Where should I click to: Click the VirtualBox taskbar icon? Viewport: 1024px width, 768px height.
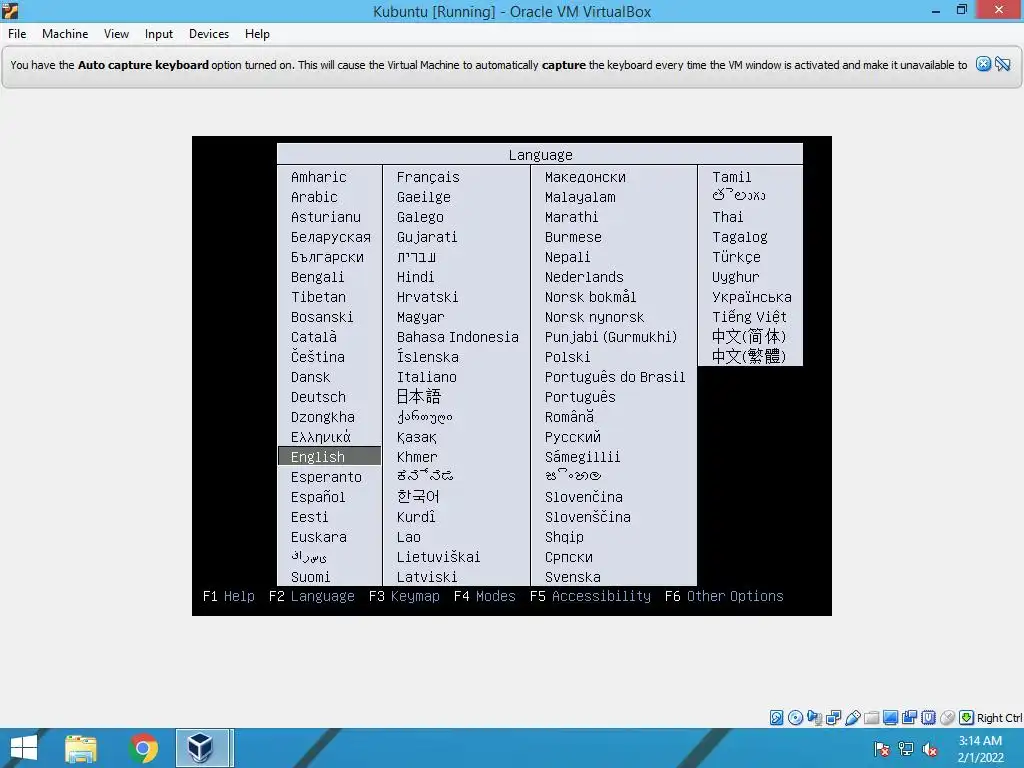point(202,748)
